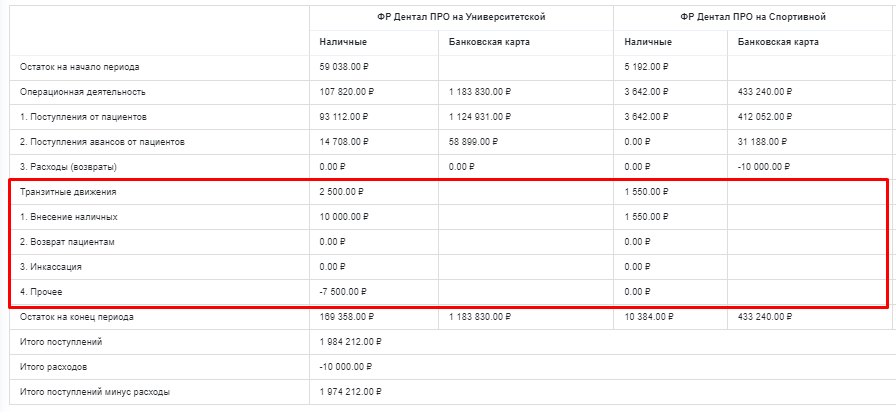Click 3 642.00 ₽ in Операционная деятельность row
896x412 pixels.
[646, 92]
